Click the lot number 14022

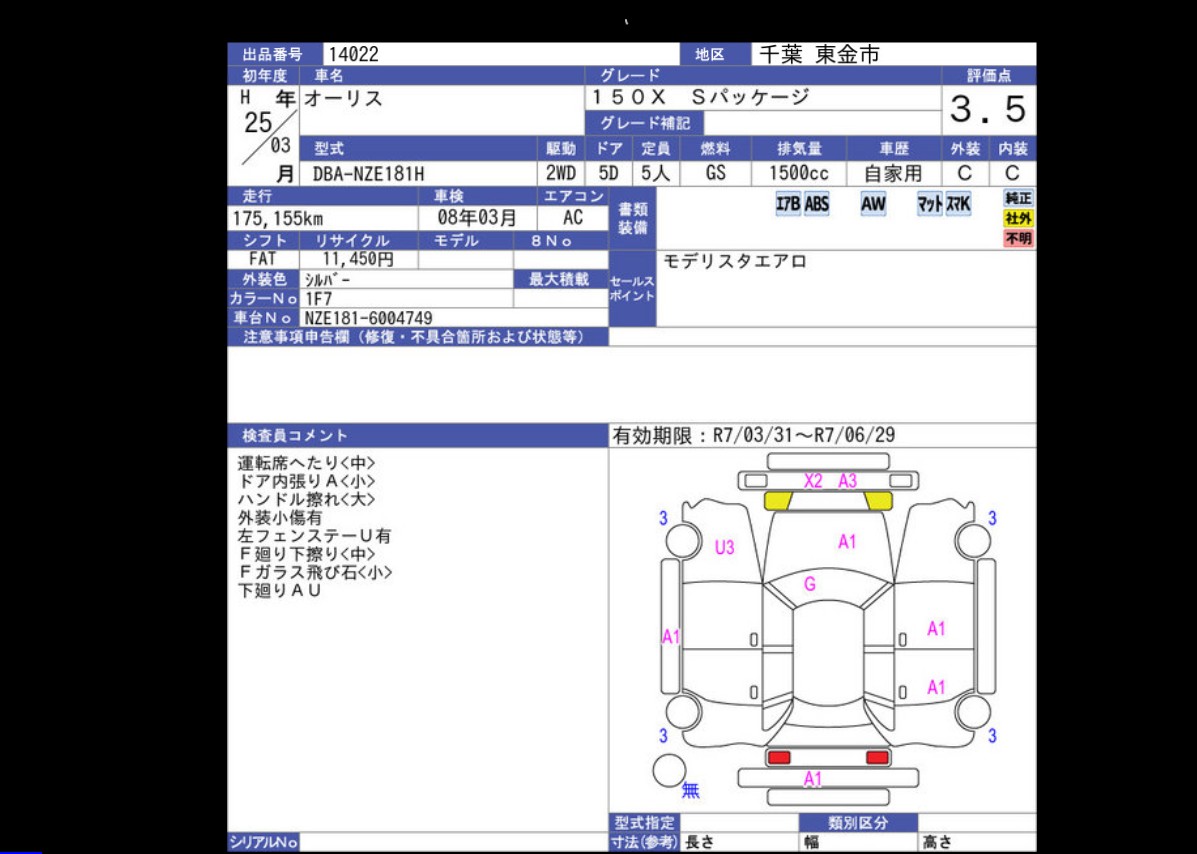pos(353,54)
